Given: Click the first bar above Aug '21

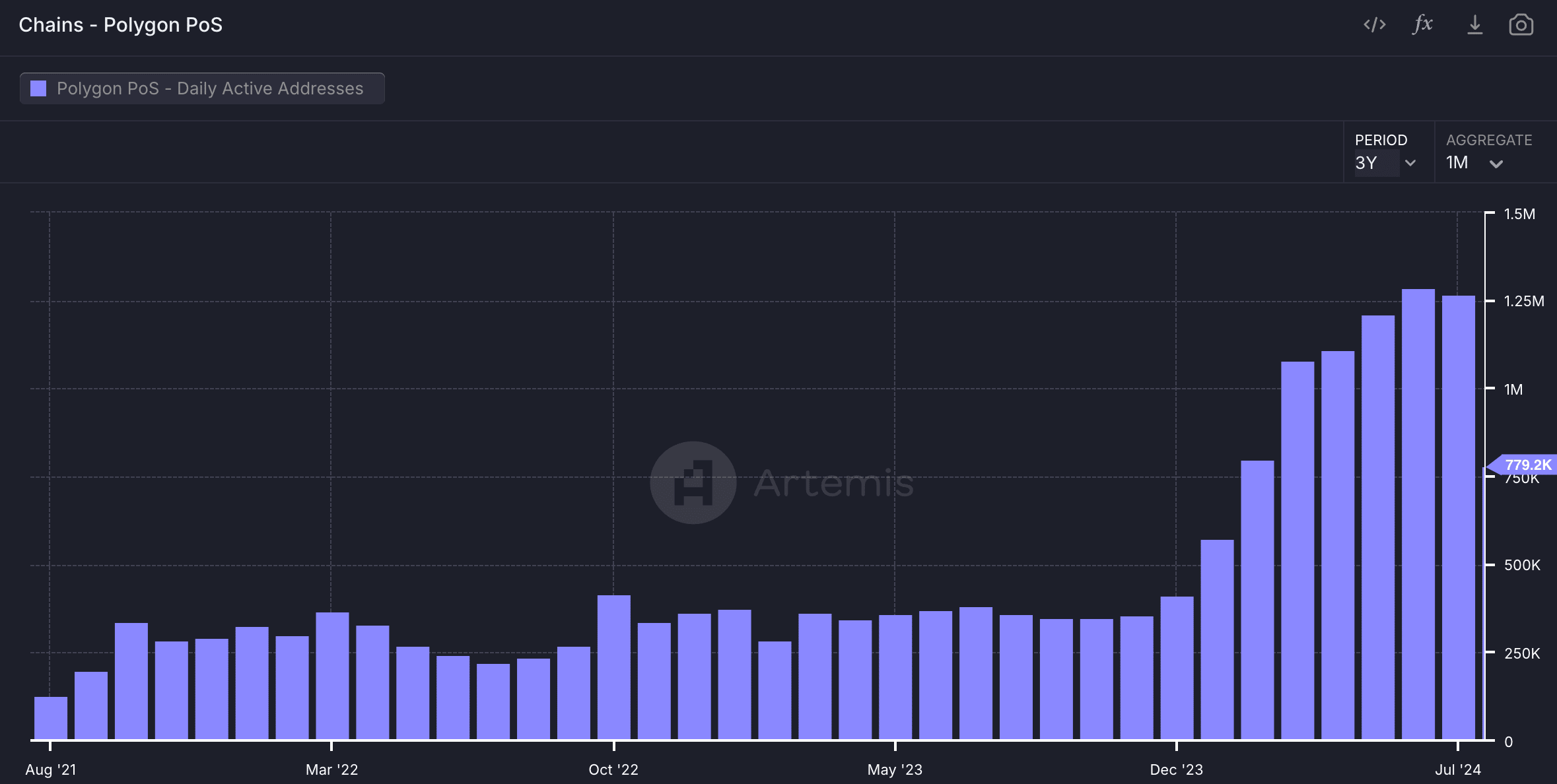Looking at the screenshot, I should pos(51,718).
